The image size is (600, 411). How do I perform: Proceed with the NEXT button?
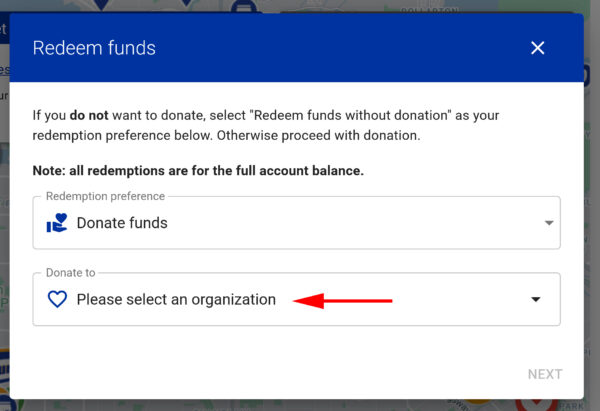tap(545, 374)
